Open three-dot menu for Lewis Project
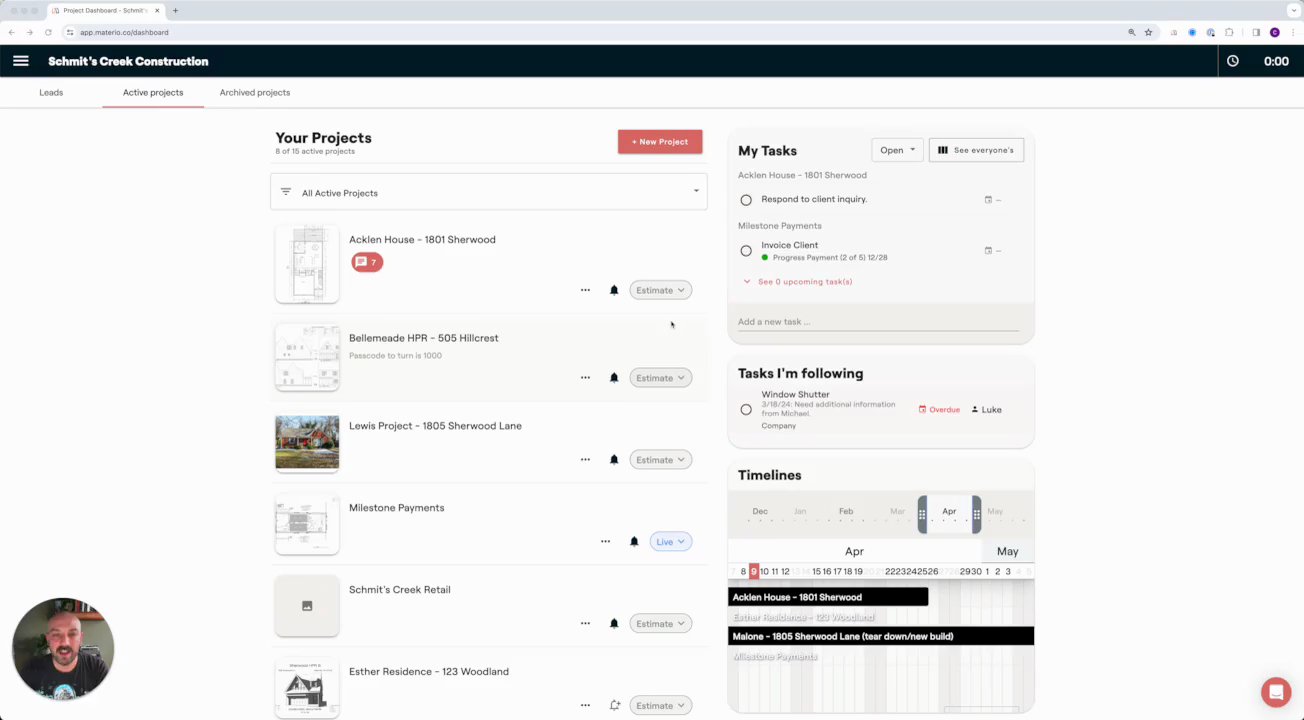1304x720 pixels. 585,460
